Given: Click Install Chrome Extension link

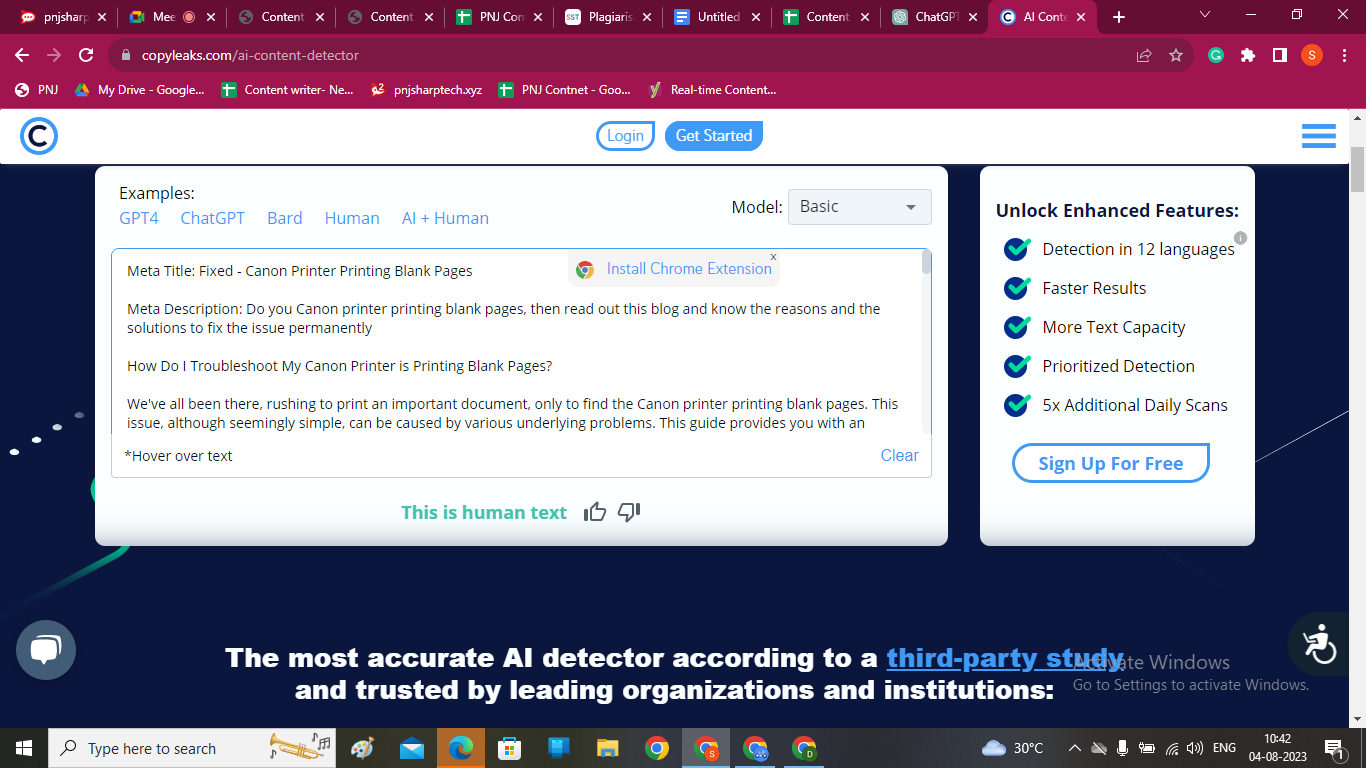Looking at the screenshot, I should coord(689,269).
